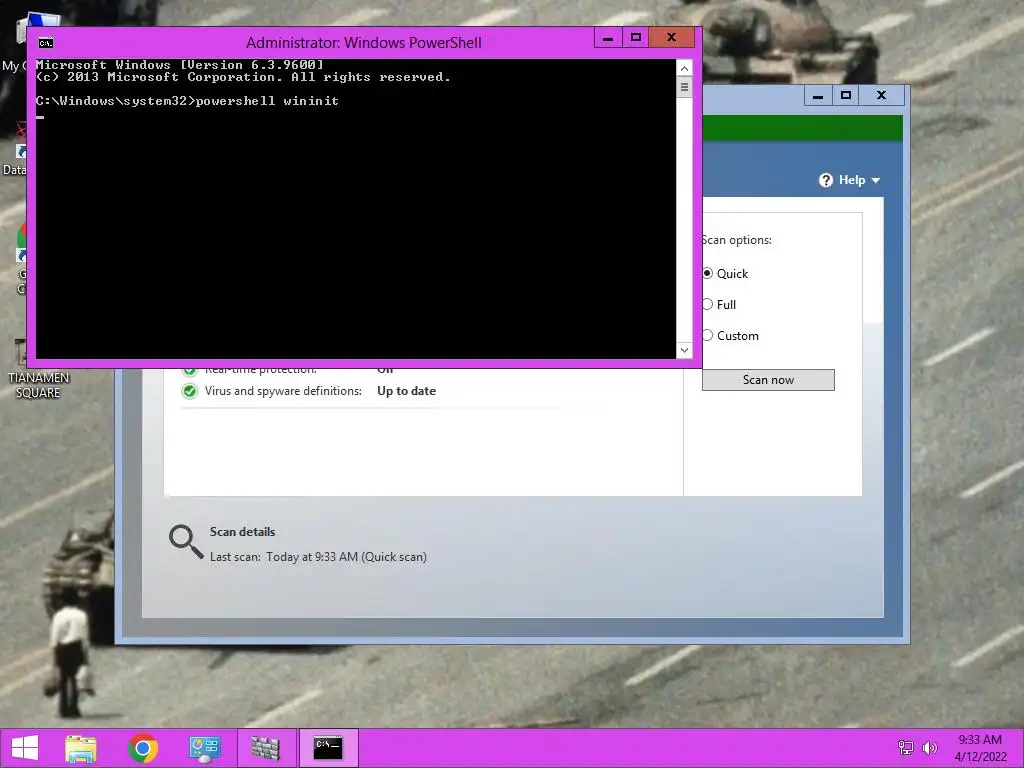The height and width of the screenshot is (768, 1024).
Task: Switch to the Windows Defender taskbar icon
Action: (265, 748)
